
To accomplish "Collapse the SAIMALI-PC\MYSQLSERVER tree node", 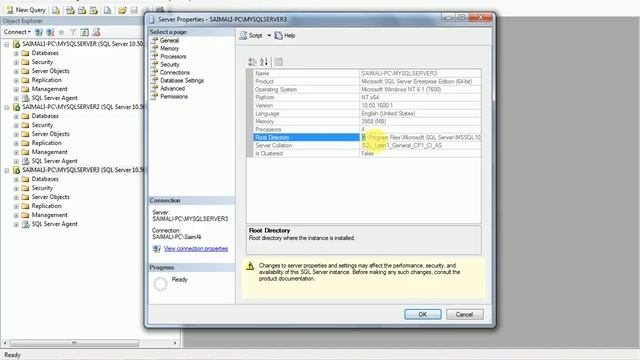I will [x=7, y=44].
